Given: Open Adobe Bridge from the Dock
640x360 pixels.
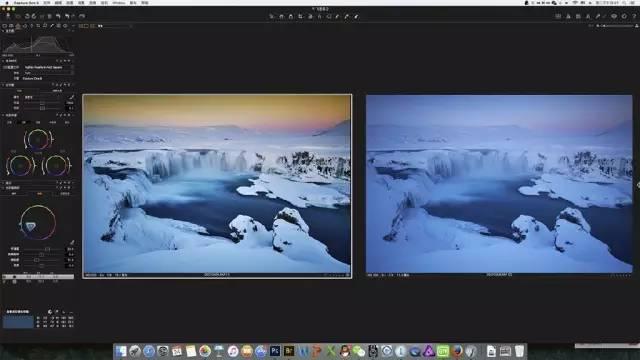Looking at the screenshot, I should coord(289,351).
